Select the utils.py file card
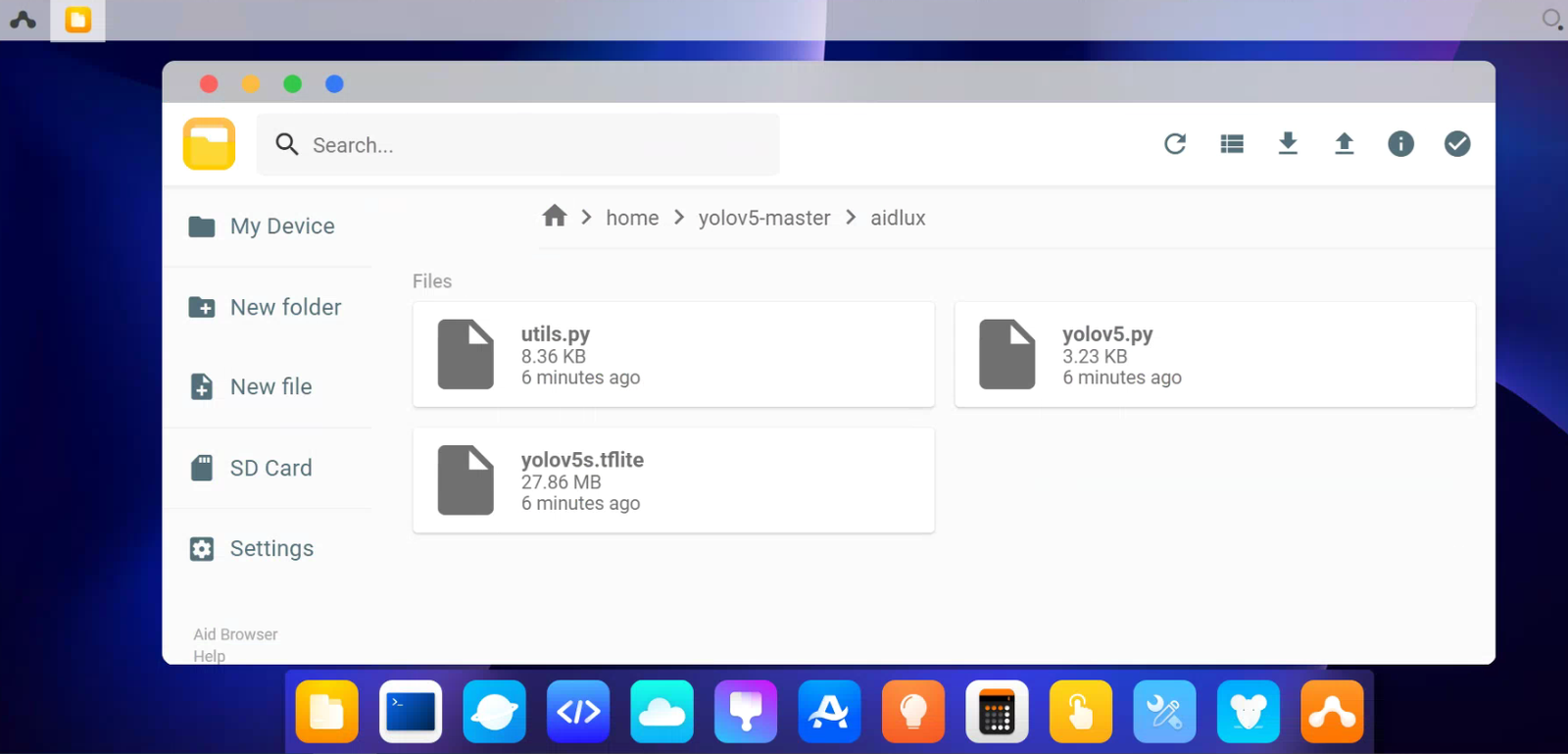Image resolution: width=1568 pixels, height=754 pixels. tap(673, 354)
